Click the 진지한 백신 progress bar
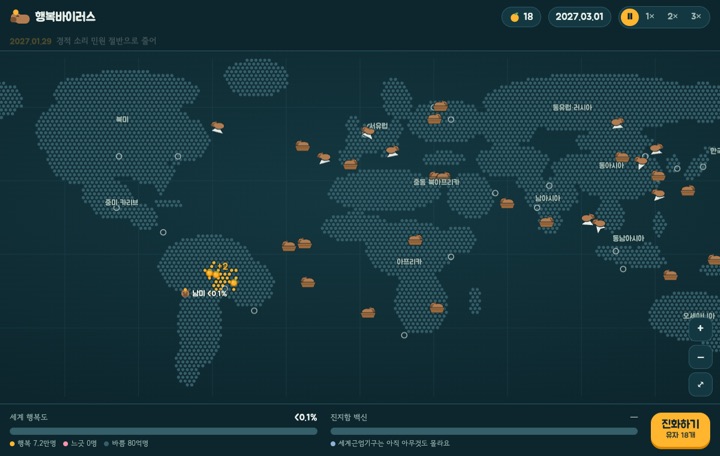This screenshot has width=720, height=456. [x=484, y=431]
